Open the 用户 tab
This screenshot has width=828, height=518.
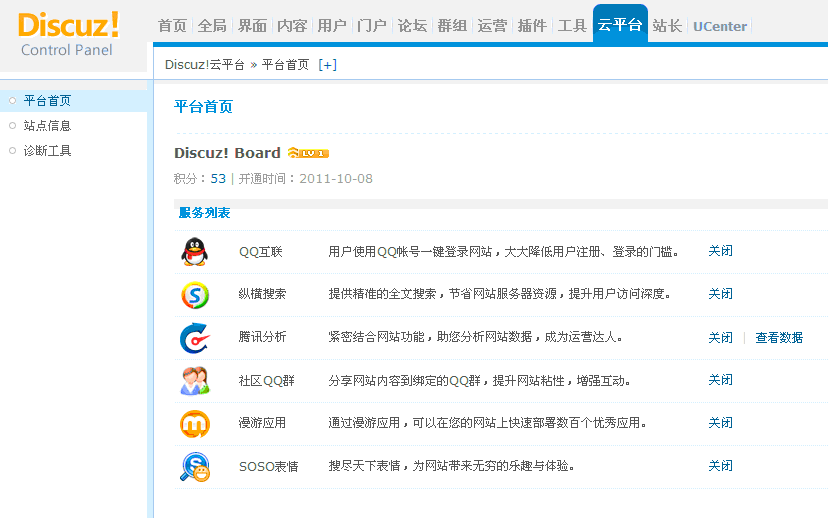332,25
